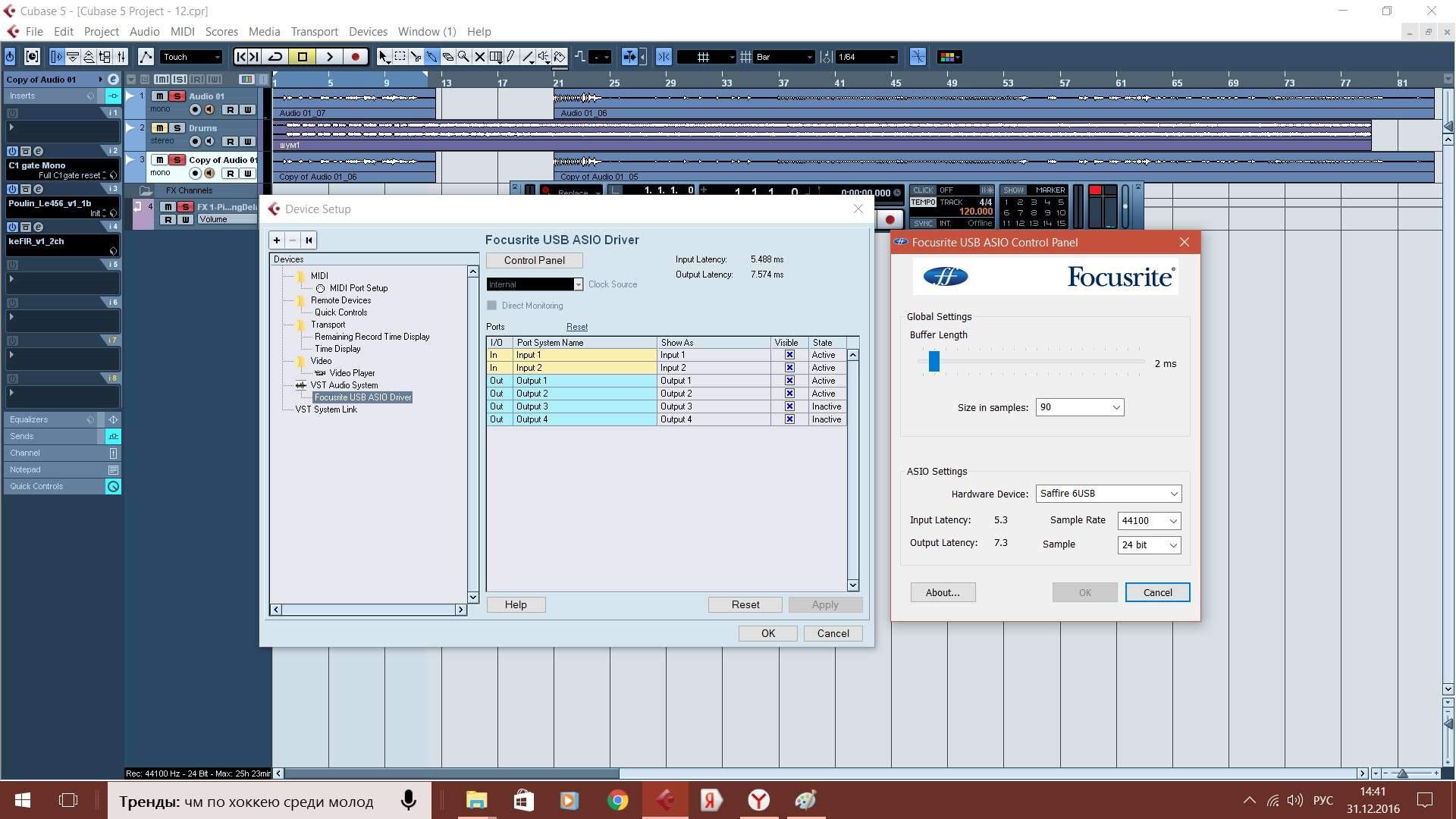
Task: Click the Play button in toolbar
Action: (x=329, y=57)
